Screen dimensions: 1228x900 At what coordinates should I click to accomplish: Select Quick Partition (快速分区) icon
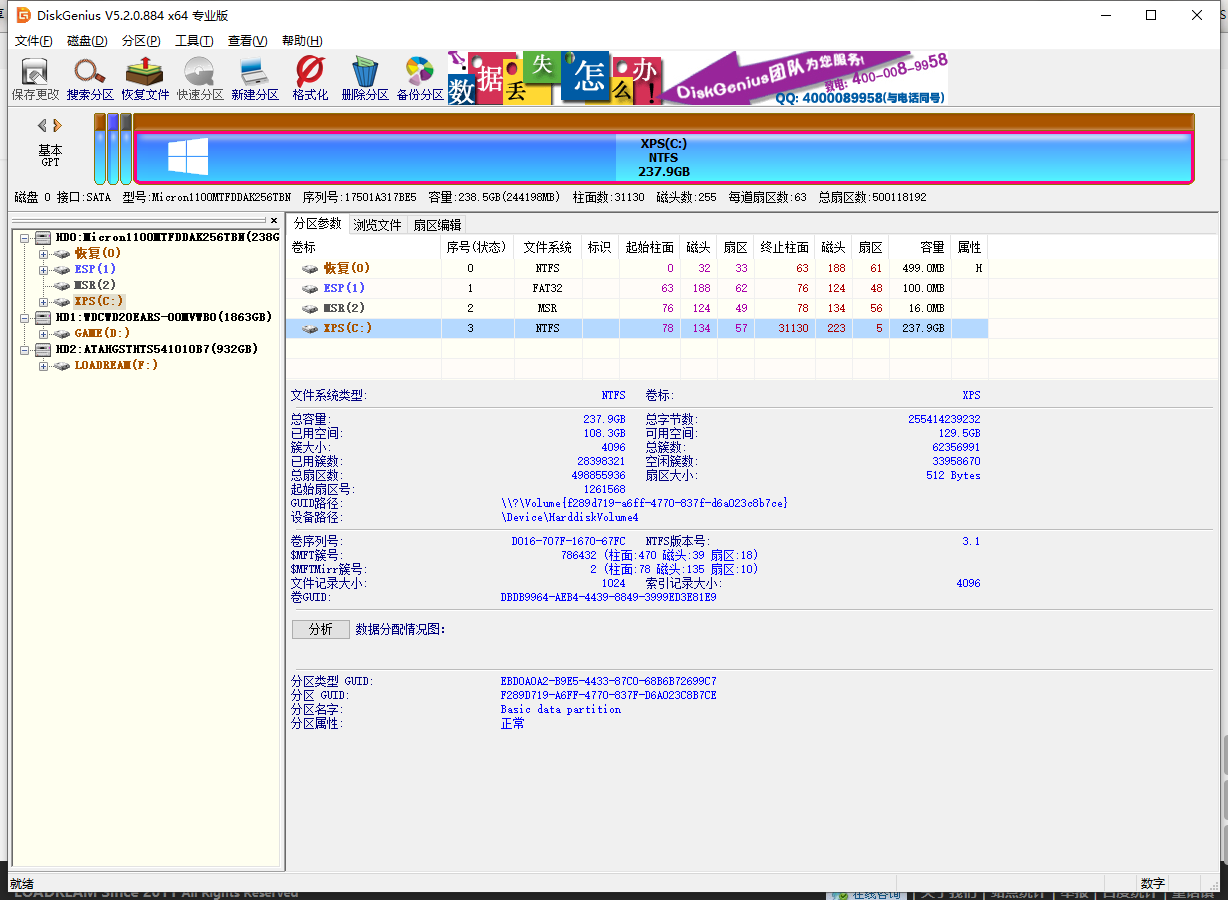[200, 79]
